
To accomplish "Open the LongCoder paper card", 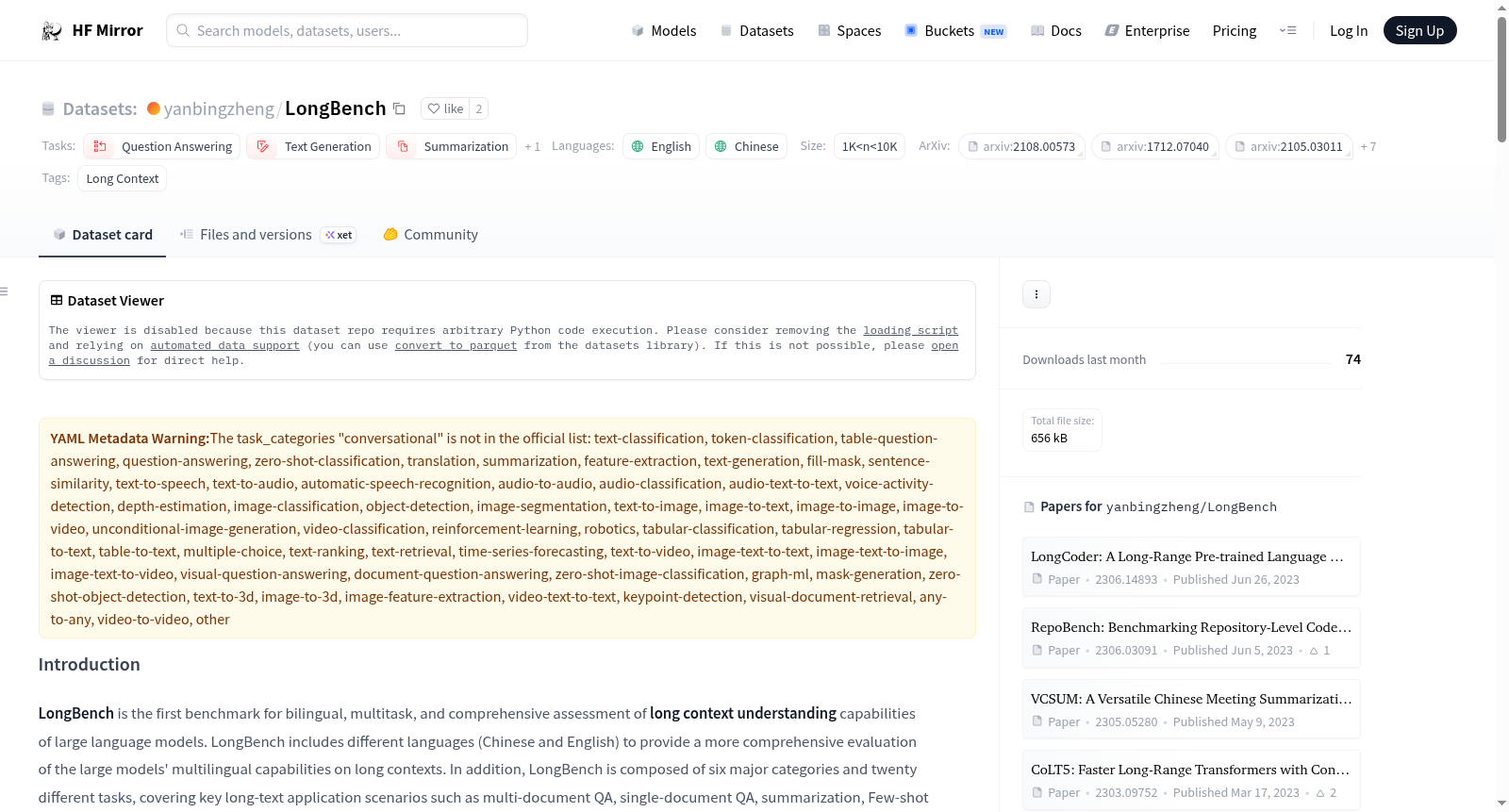I will [1191, 567].
